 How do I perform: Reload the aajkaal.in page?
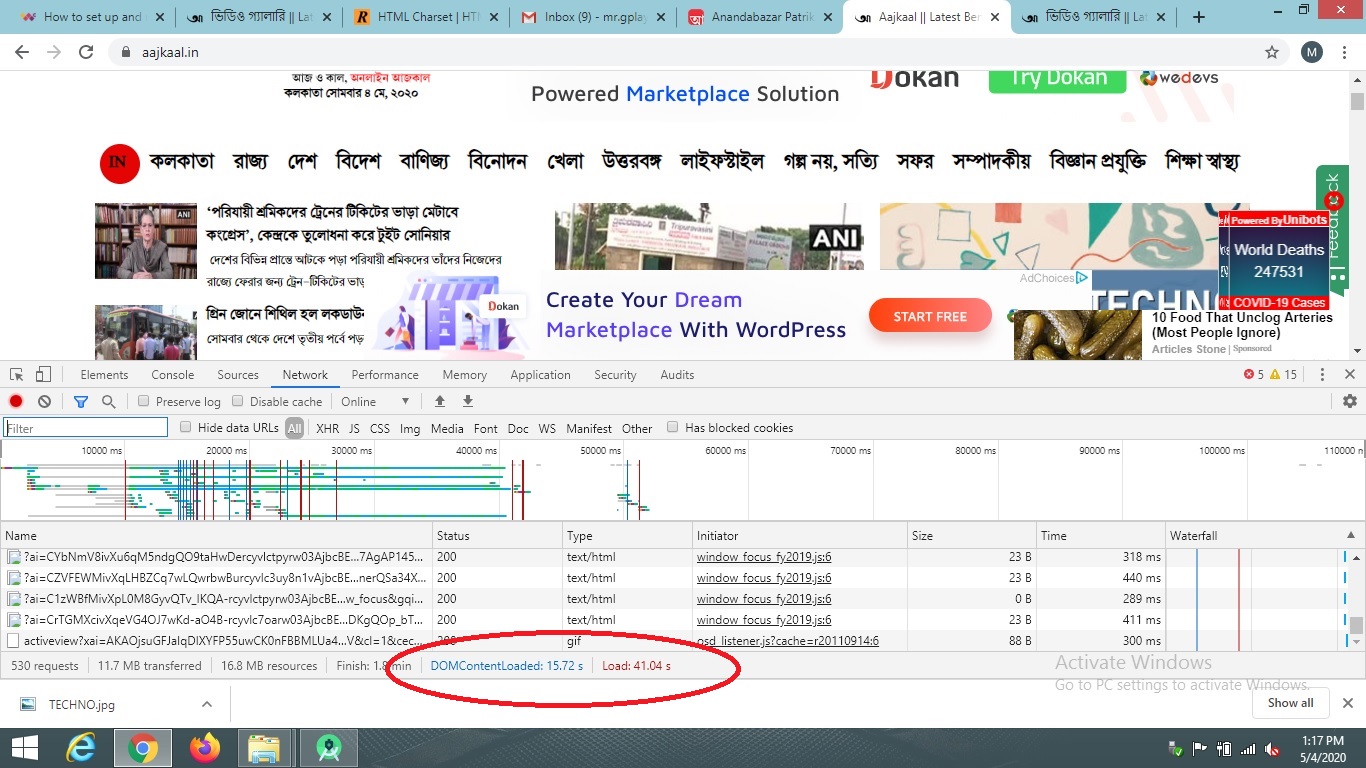click(86, 52)
